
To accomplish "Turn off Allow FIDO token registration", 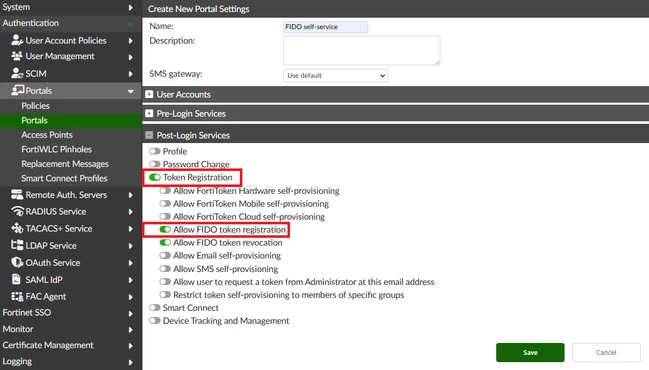I will click(165, 229).
